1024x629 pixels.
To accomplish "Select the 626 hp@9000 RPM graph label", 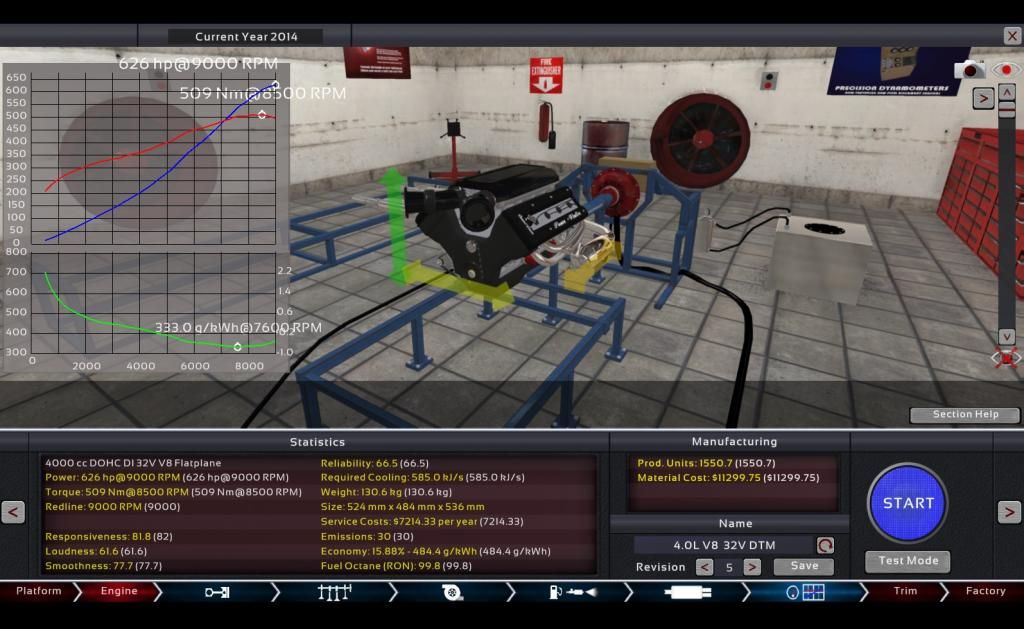I will (x=198, y=63).
